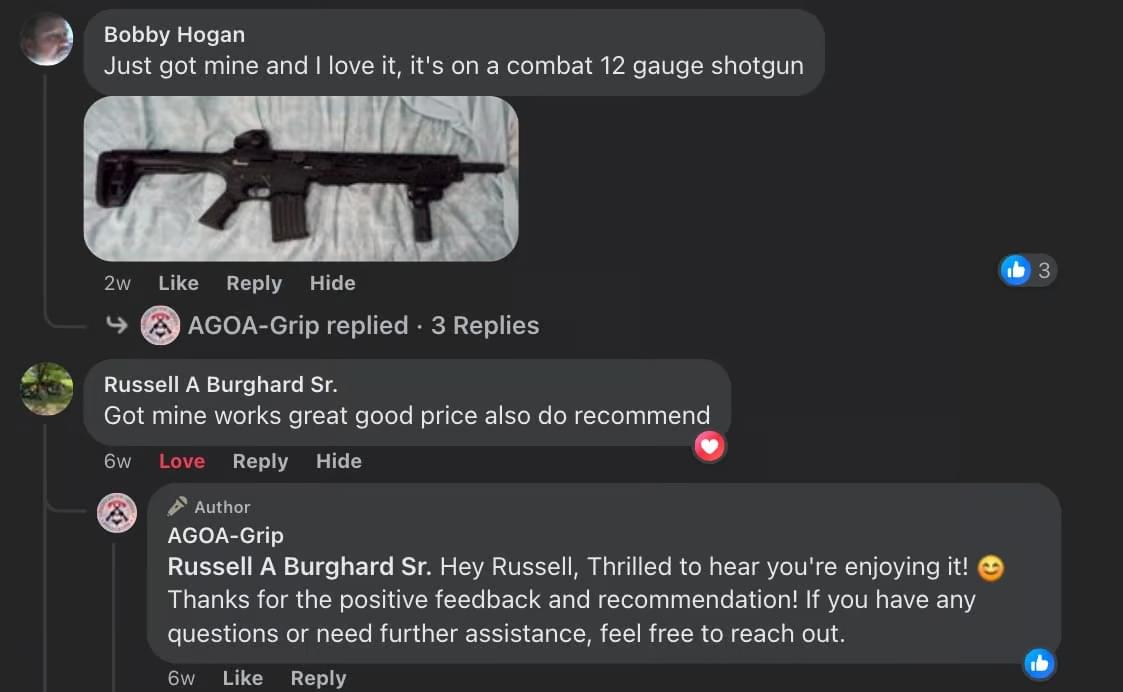Reply to AGOA-Grip's author comment
This screenshot has height=692, width=1123.
319,678
